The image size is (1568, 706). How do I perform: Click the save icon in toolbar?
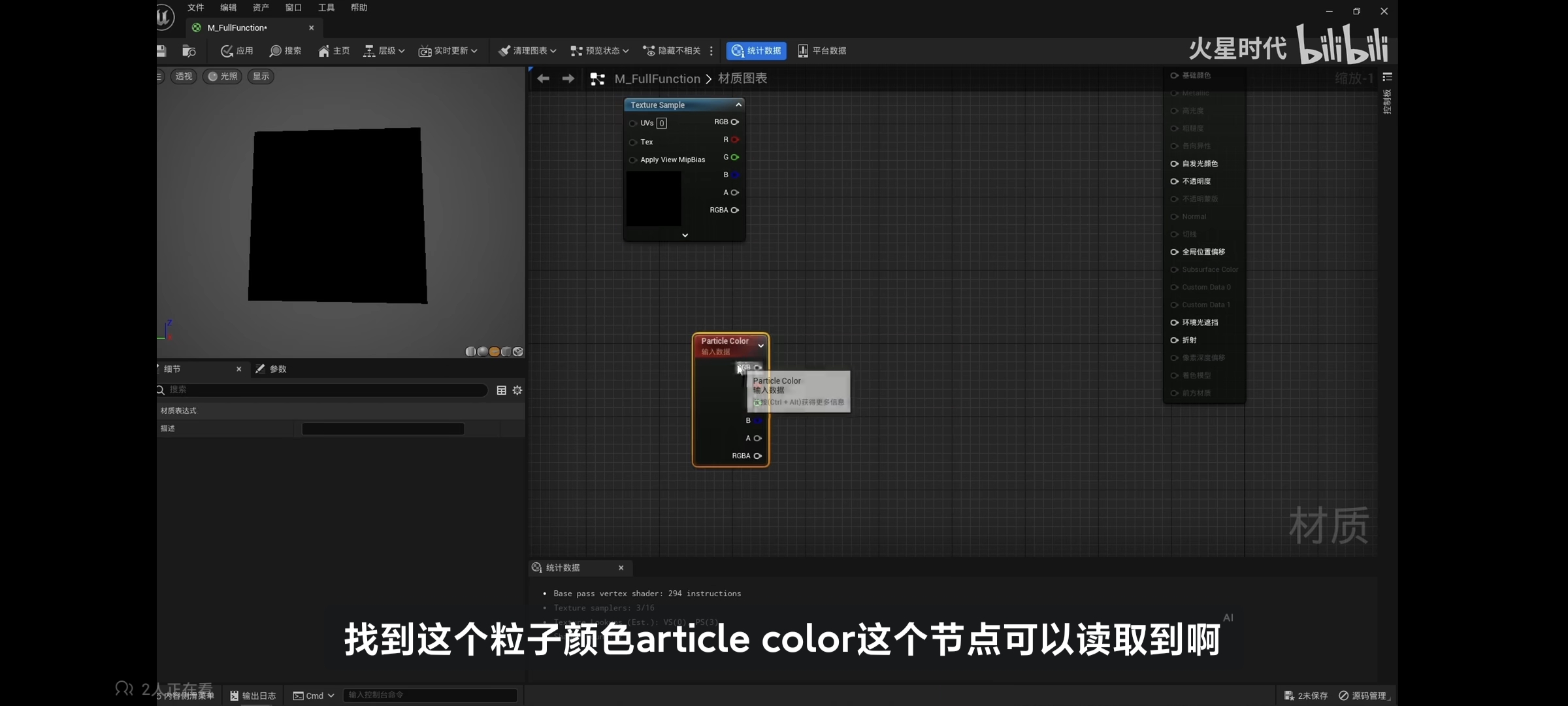coord(161,51)
